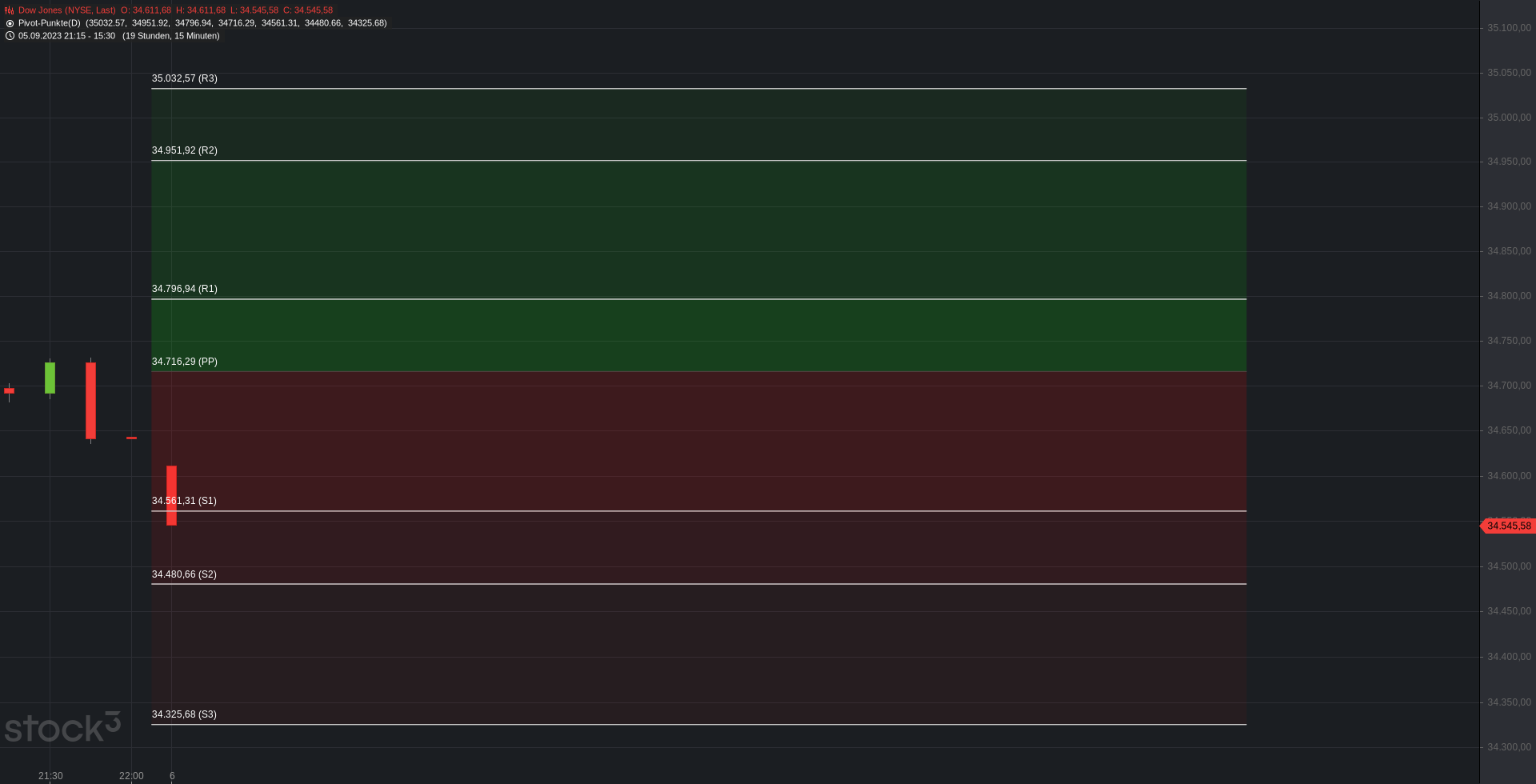This screenshot has width=1536, height=784.
Task: Click the 34.716,29 (PP) pivot point label
Action: pos(185,362)
